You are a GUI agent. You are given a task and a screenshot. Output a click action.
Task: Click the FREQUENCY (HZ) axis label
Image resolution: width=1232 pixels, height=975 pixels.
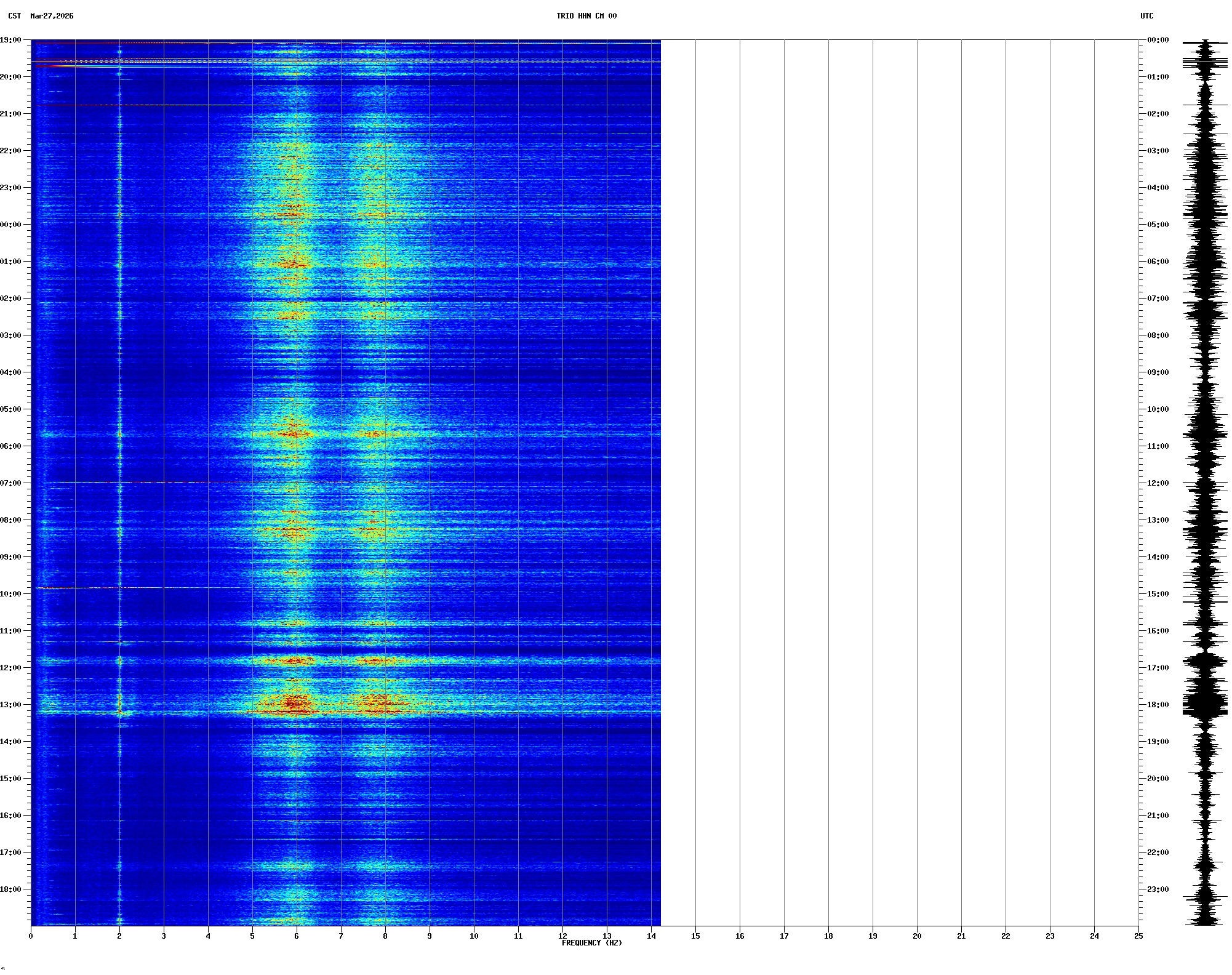tap(591, 943)
